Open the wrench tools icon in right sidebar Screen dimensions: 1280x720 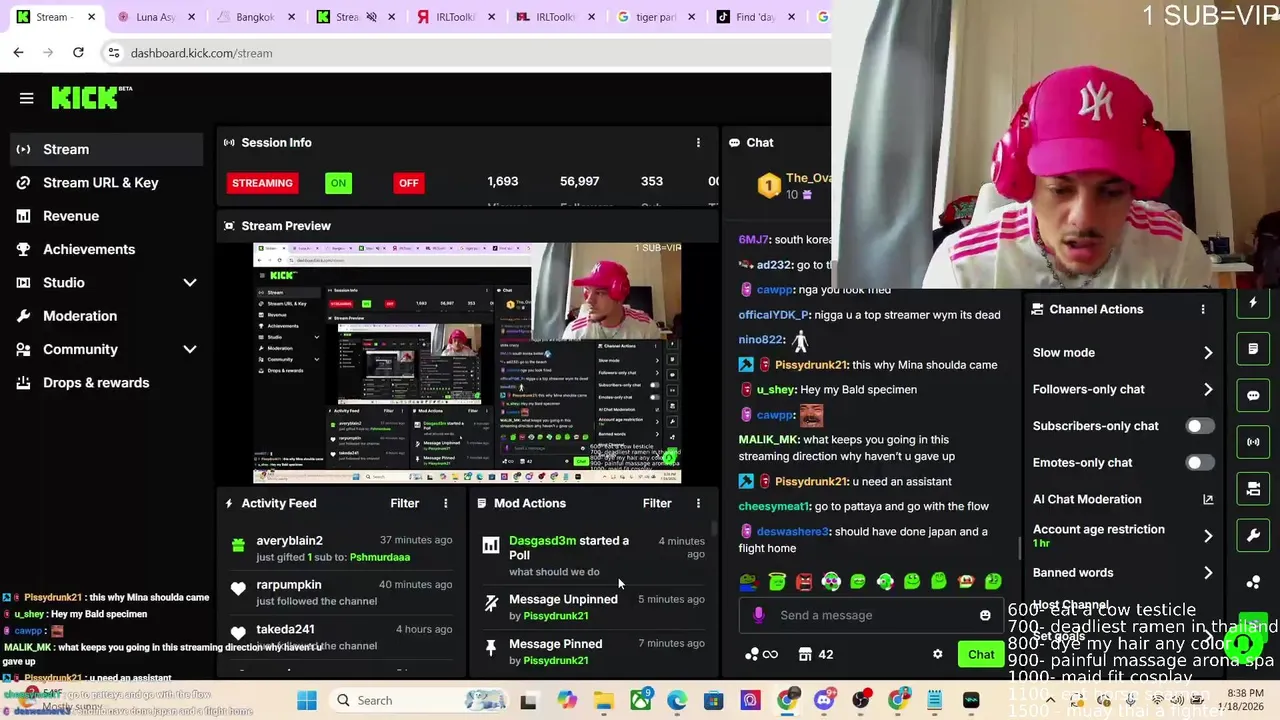[1253, 536]
